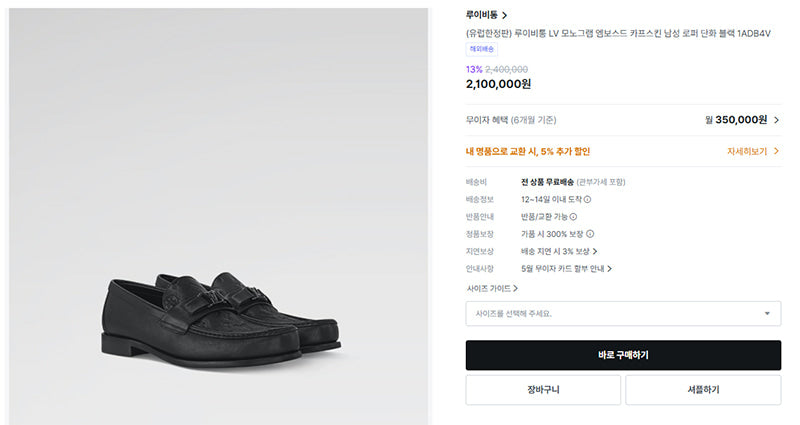Image resolution: width=800 pixels, height=425 pixels.
Task: Expand 배송 지연 시 3% 보상 details
Action: point(559,252)
